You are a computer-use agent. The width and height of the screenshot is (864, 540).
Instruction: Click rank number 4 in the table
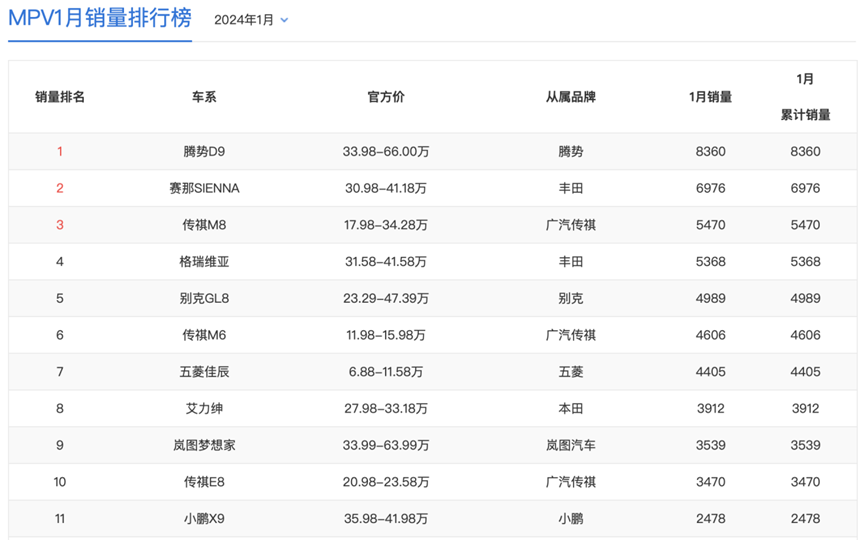pos(60,262)
